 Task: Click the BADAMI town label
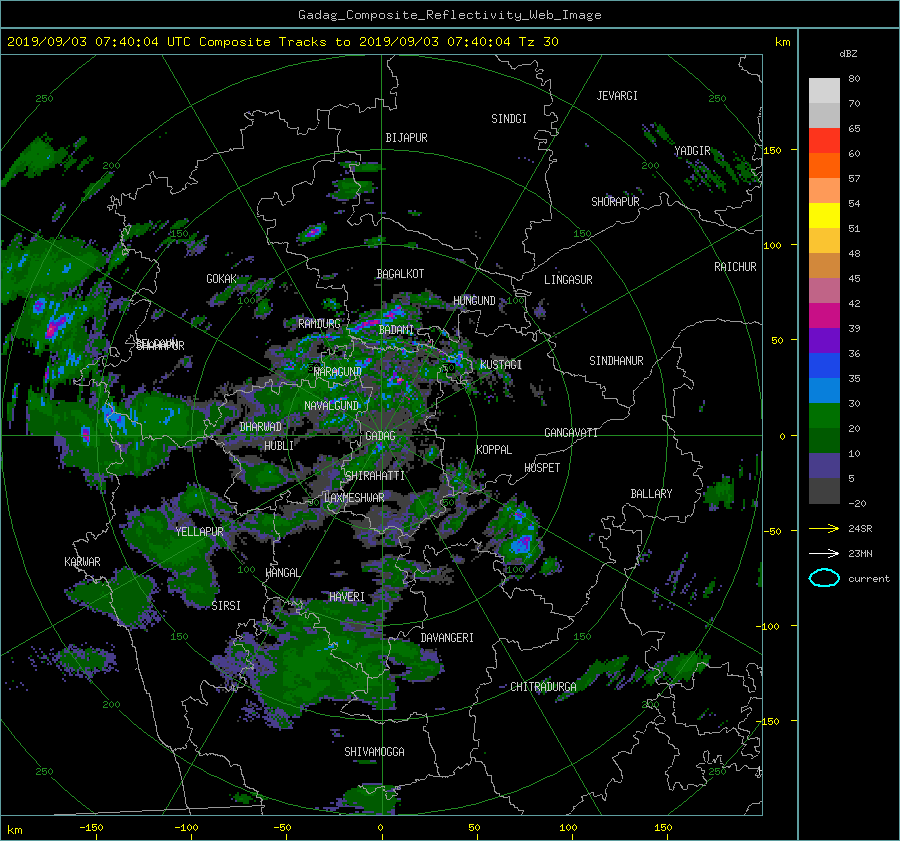point(396,330)
